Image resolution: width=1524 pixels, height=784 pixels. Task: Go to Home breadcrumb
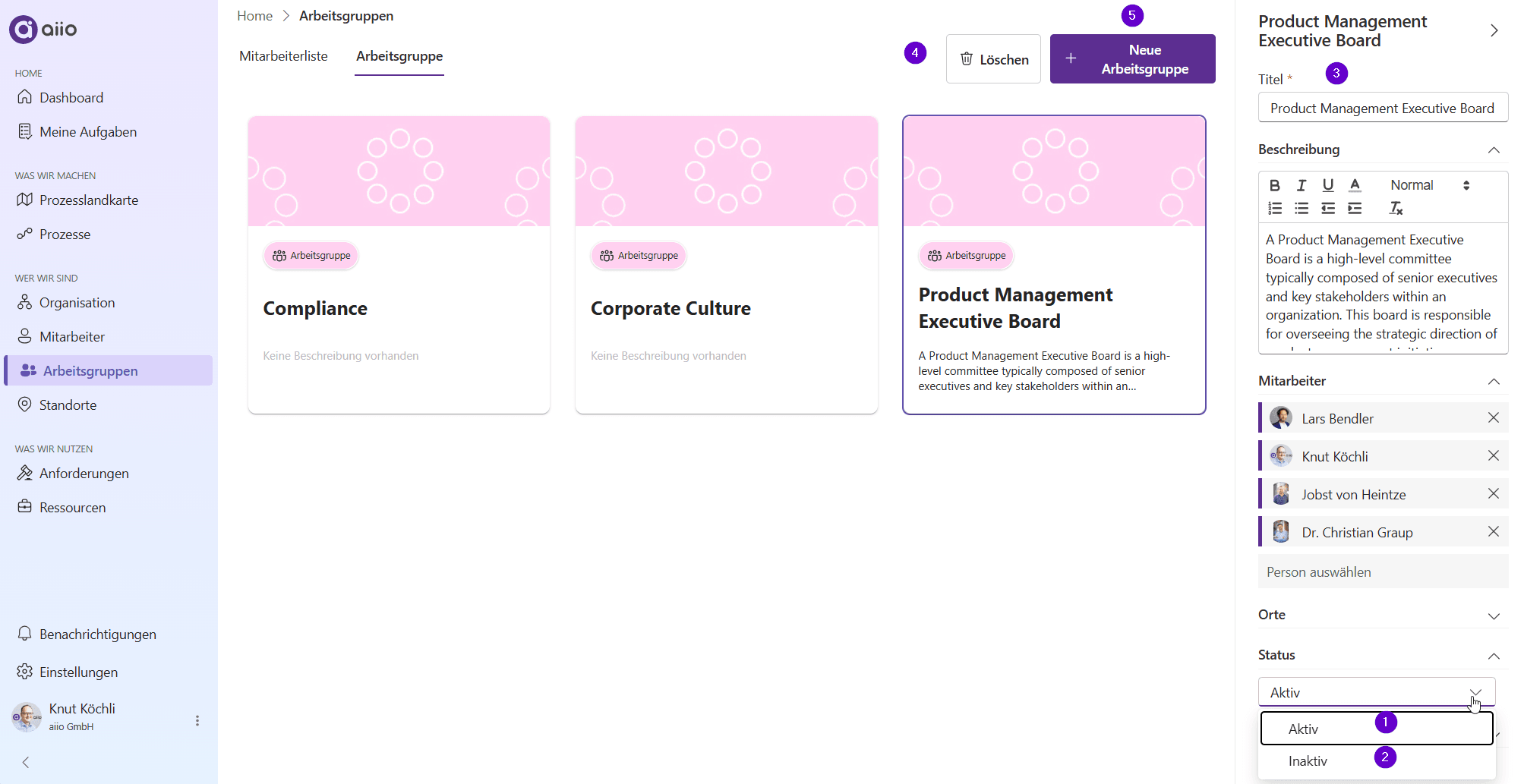pos(254,16)
